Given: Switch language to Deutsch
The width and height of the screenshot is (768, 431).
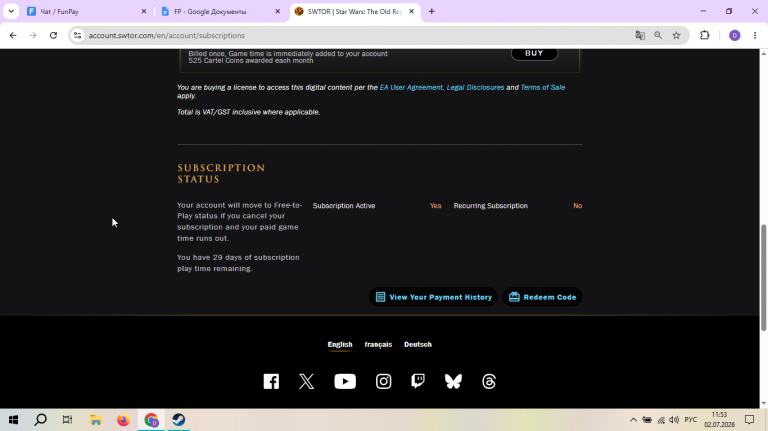Looking at the screenshot, I should [418, 344].
